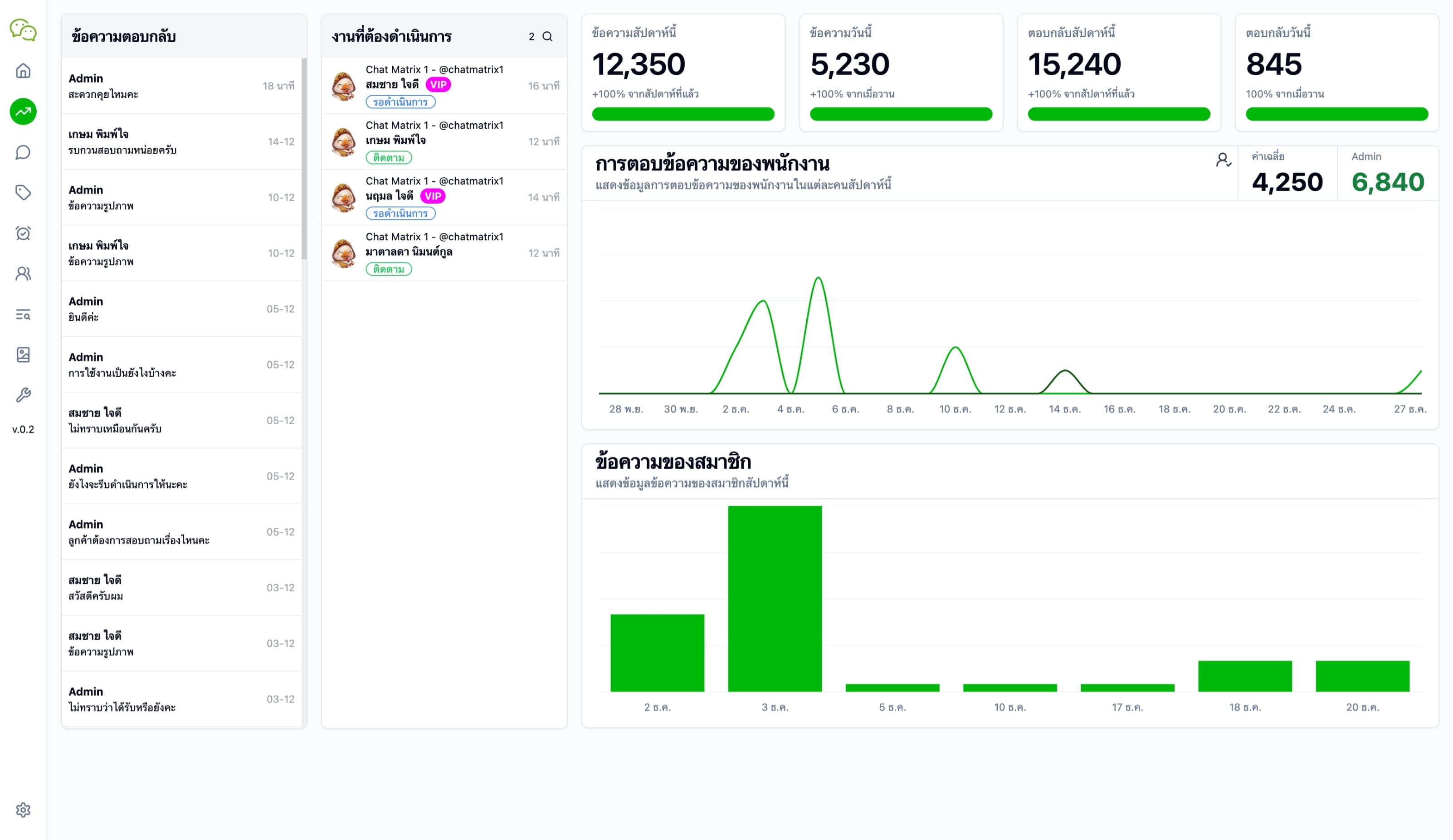Click the tag icon in sidebar
The width and height of the screenshot is (1453, 840).
tap(23, 193)
